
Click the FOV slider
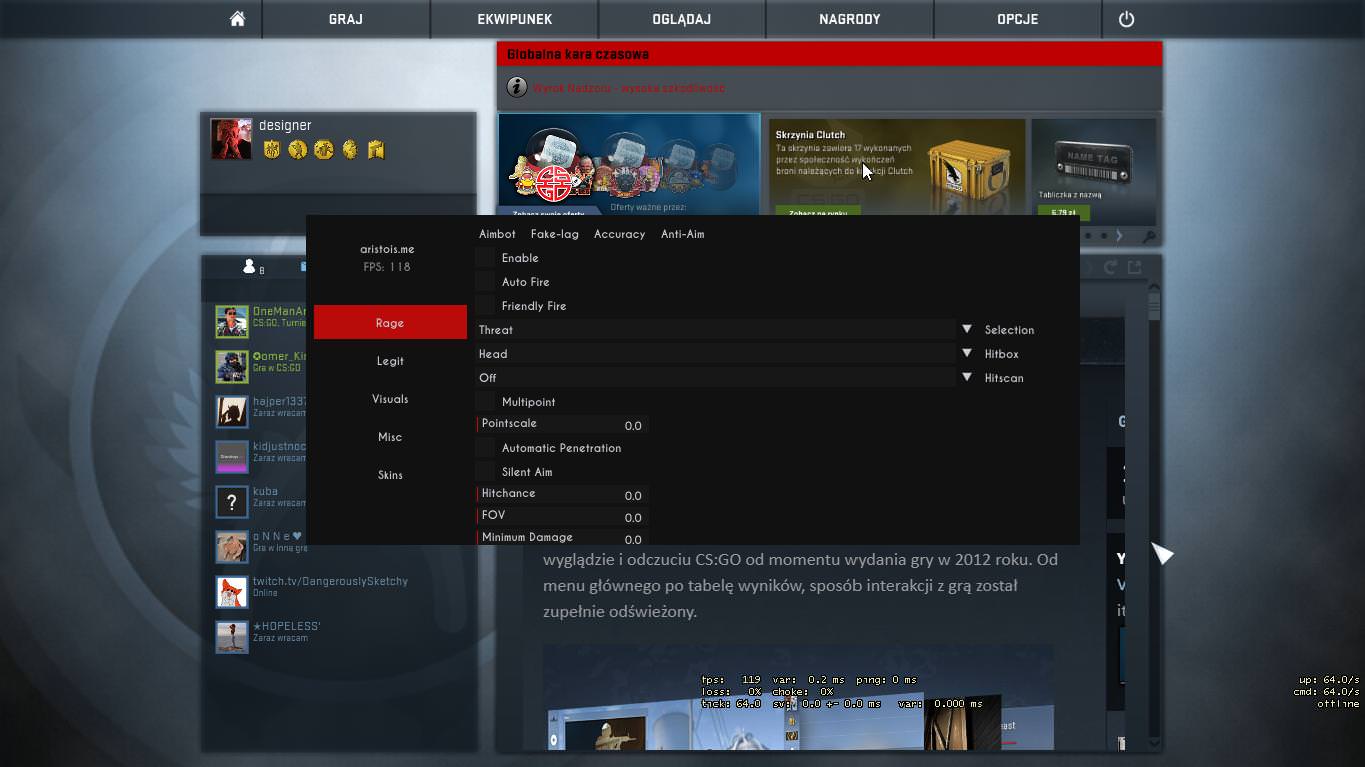point(562,516)
